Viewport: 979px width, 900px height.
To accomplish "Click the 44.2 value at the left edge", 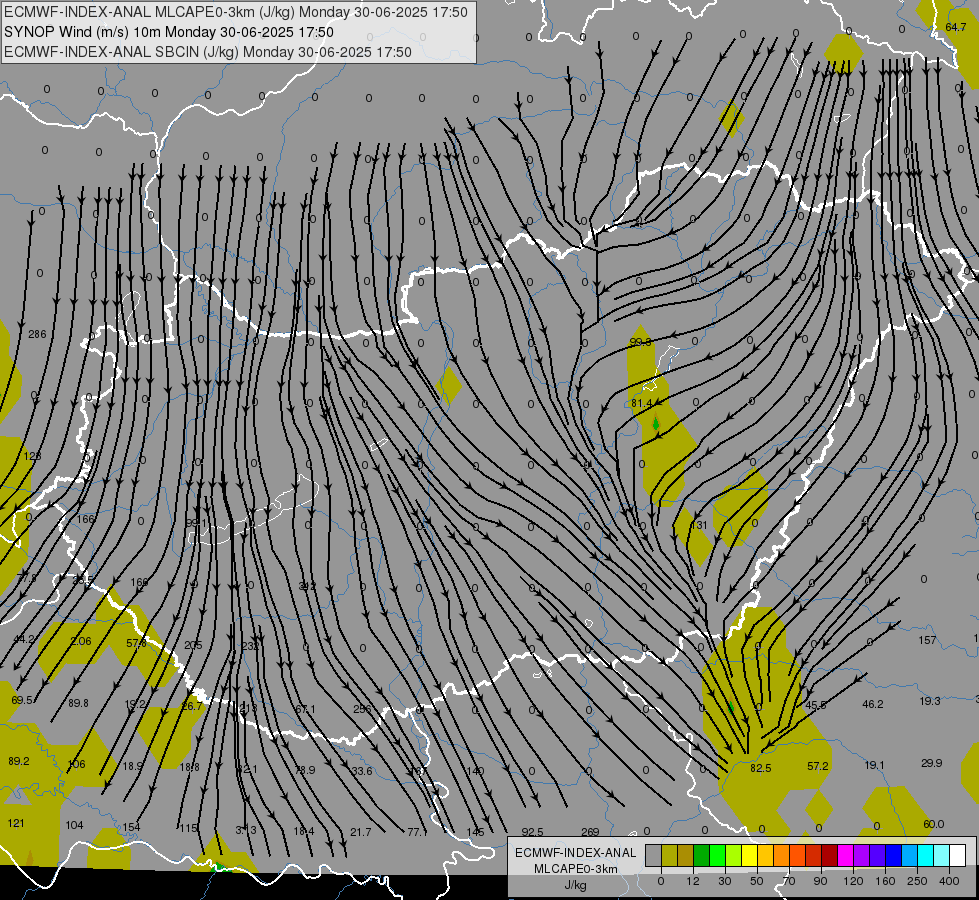I will 24,640.
